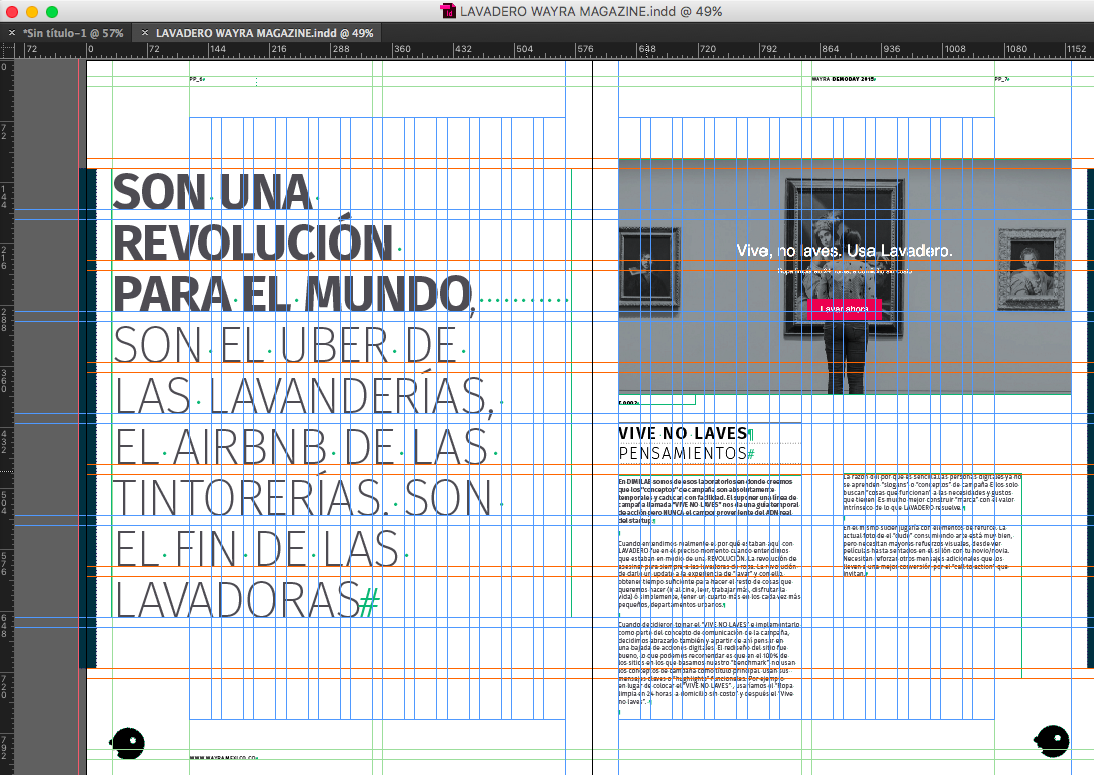This screenshot has width=1094, height=775.
Task: Switch to the Sin título-1 document tab
Action: 73,33
